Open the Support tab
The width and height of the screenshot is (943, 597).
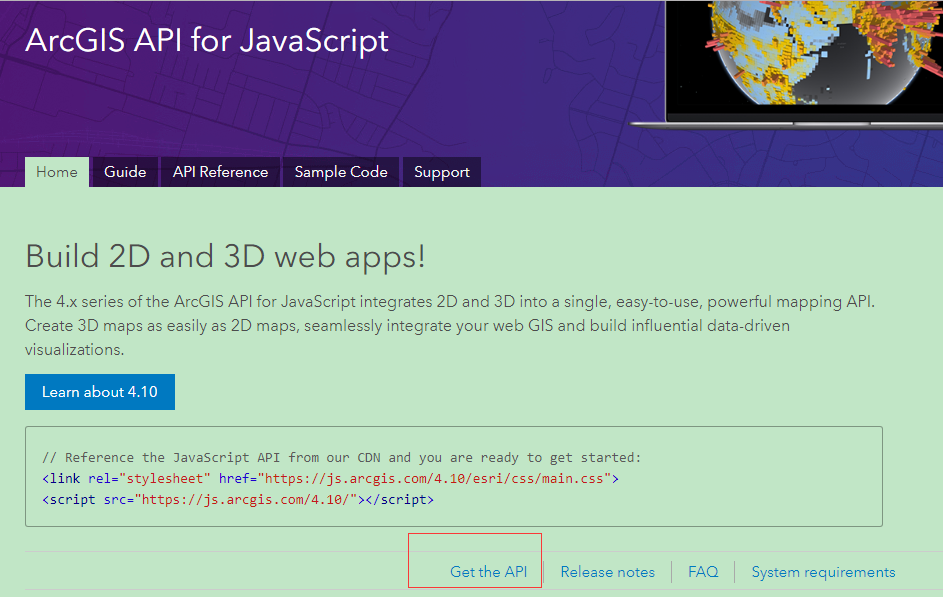point(441,172)
